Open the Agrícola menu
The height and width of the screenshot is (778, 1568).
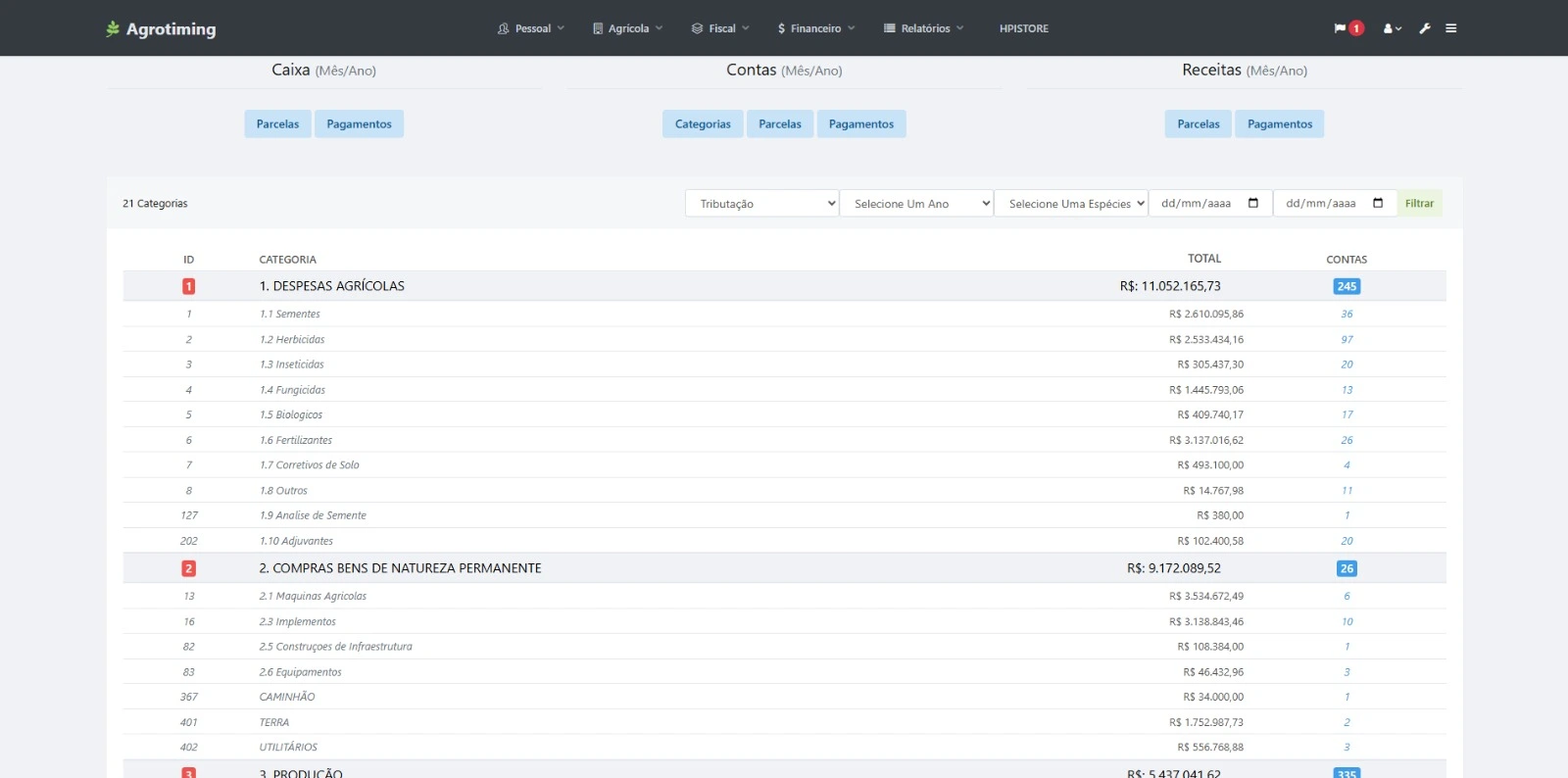pyautogui.click(x=627, y=28)
